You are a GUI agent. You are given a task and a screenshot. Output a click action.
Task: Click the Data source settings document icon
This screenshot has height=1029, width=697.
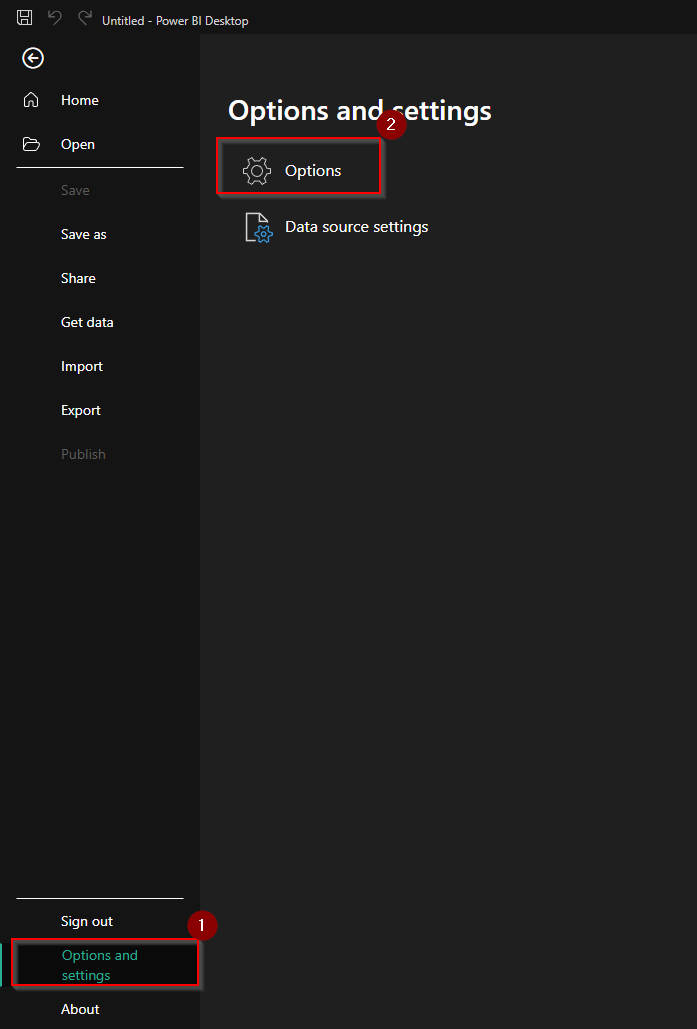tap(259, 227)
